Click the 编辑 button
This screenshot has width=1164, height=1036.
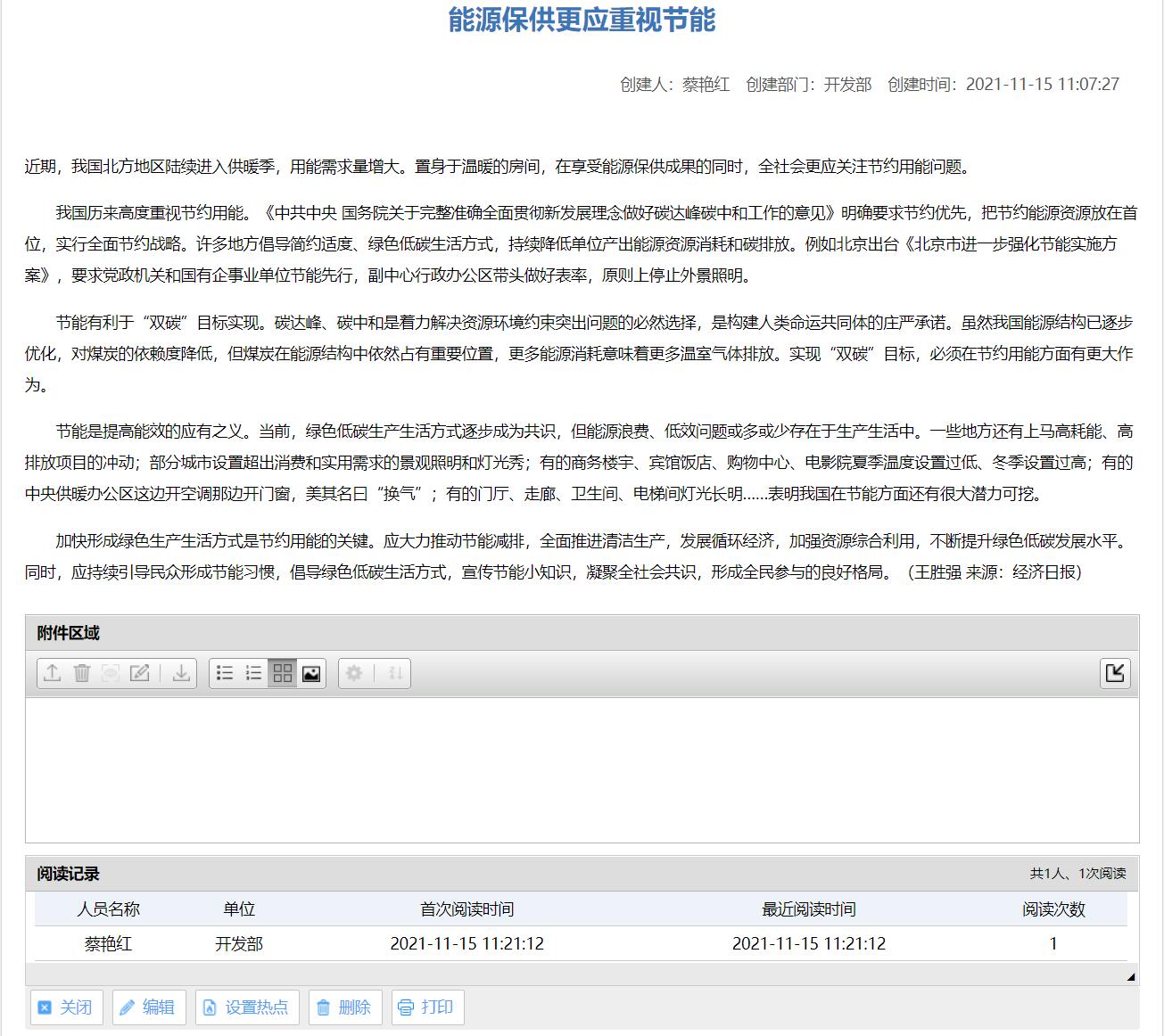coord(147,1007)
